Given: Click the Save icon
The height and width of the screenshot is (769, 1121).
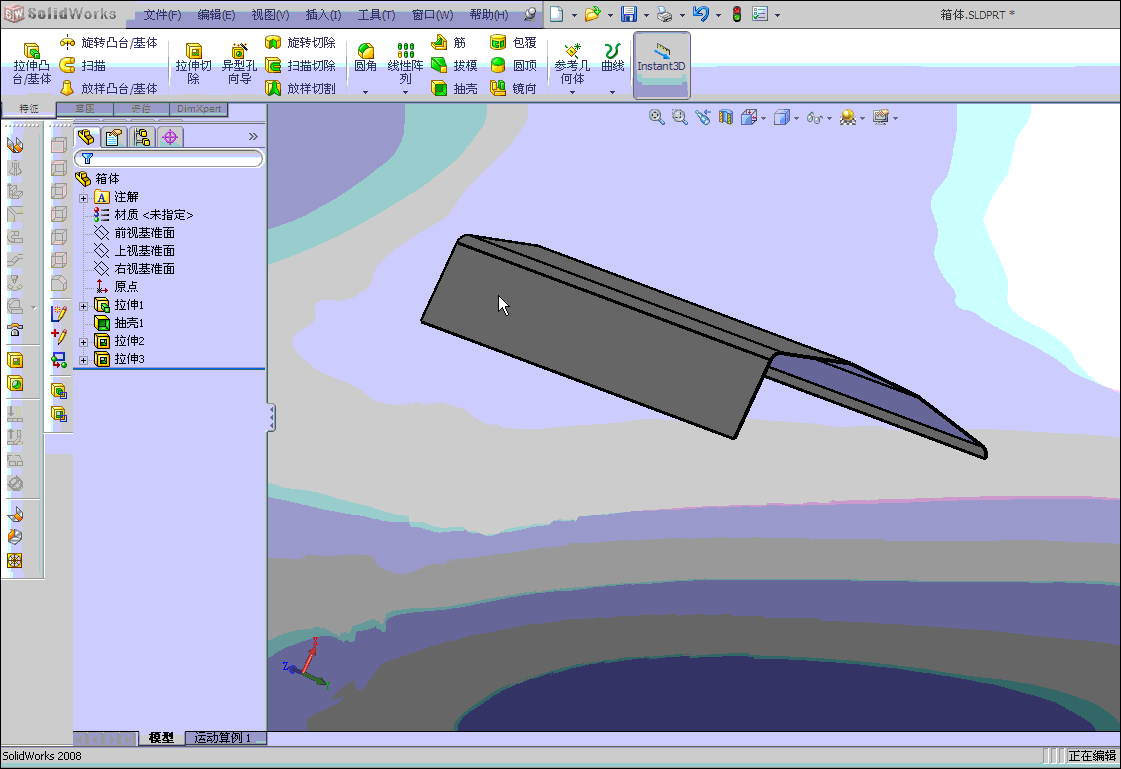Looking at the screenshot, I should pos(628,14).
